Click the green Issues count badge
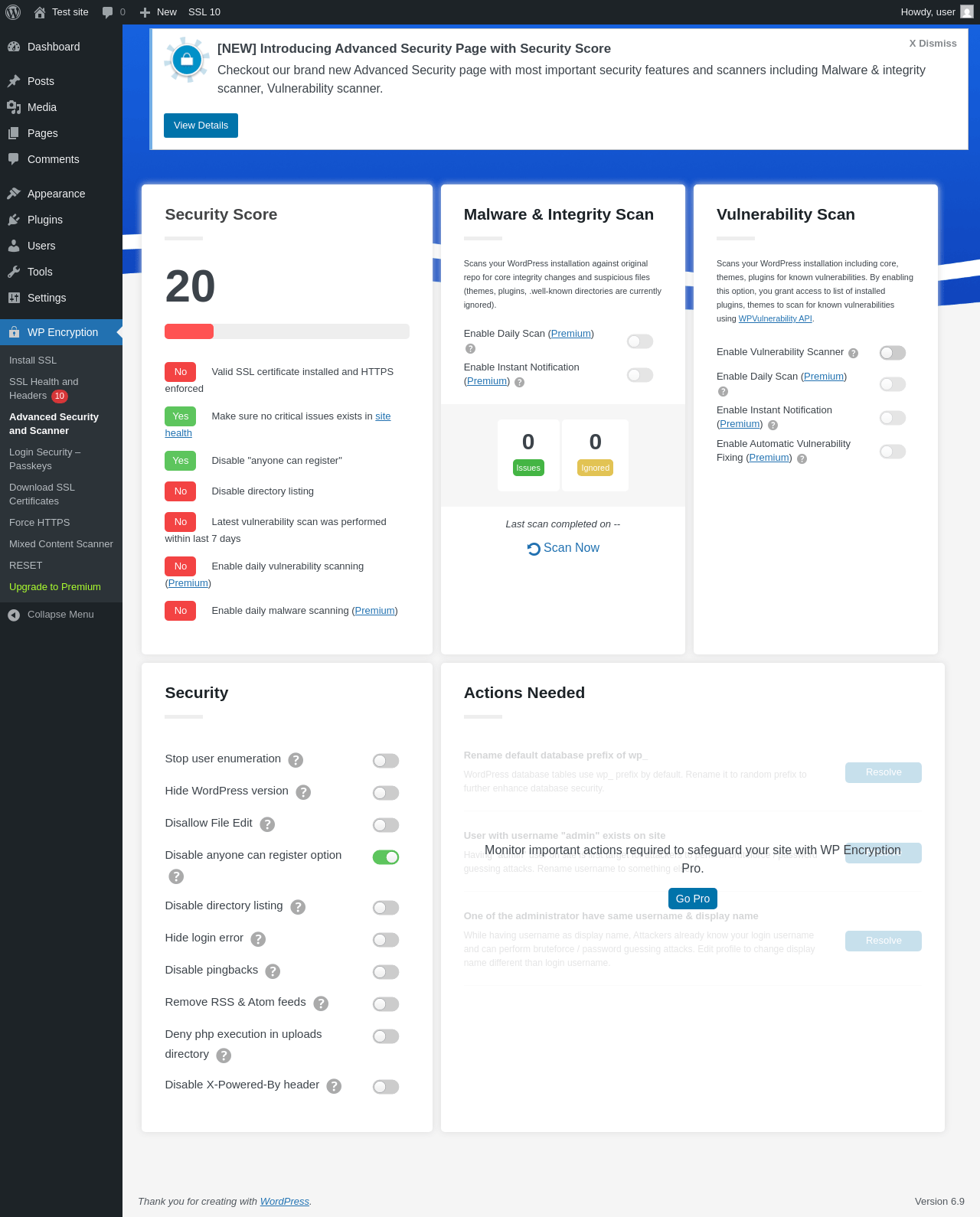Viewport: 980px width, 1217px height. (x=528, y=468)
